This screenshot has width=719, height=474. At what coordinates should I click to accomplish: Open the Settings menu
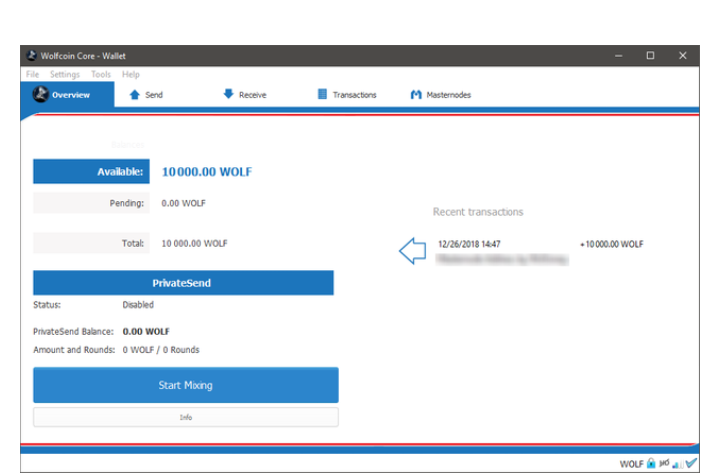coord(65,74)
